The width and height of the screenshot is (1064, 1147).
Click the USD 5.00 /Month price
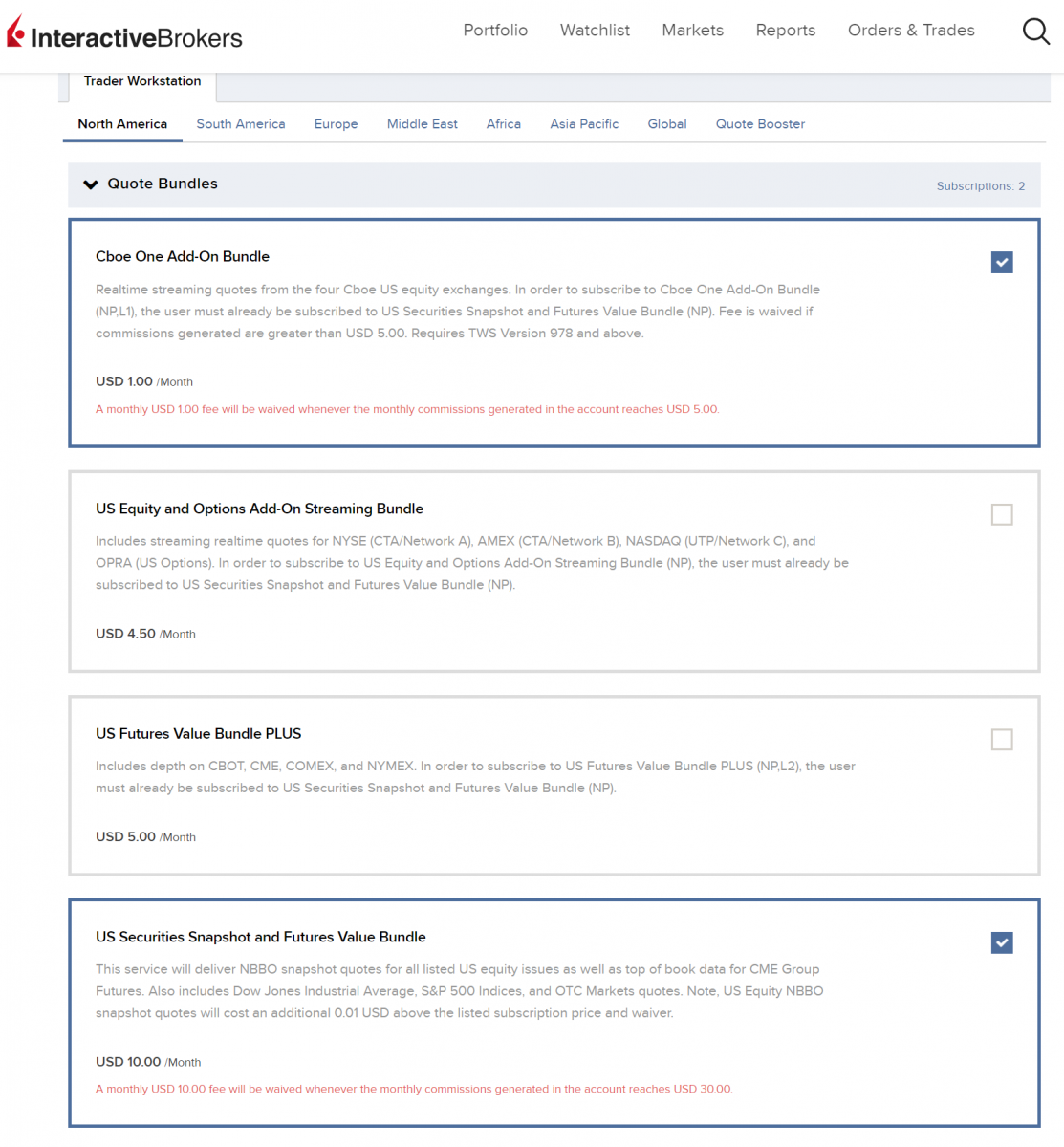(145, 836)
